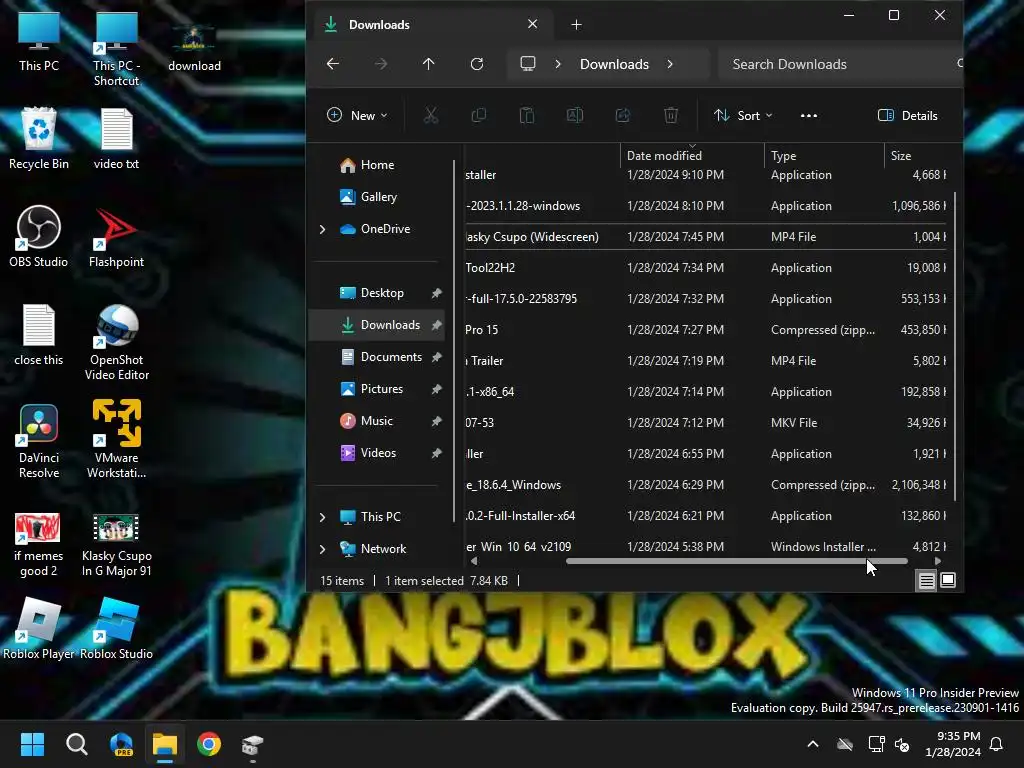The height and width of the screenshot is (768, 1024).
Task: Click the Cut icon in the toolbar
Action: pyautogui.click(x=430, y=116)
